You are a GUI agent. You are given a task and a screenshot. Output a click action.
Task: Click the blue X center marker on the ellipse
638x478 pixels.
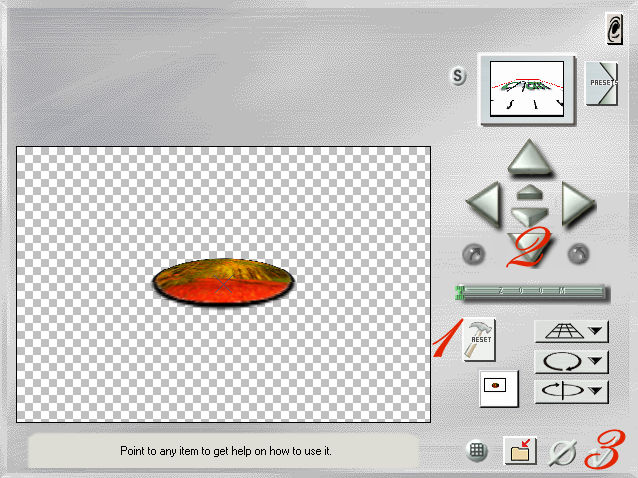[223, 283]
